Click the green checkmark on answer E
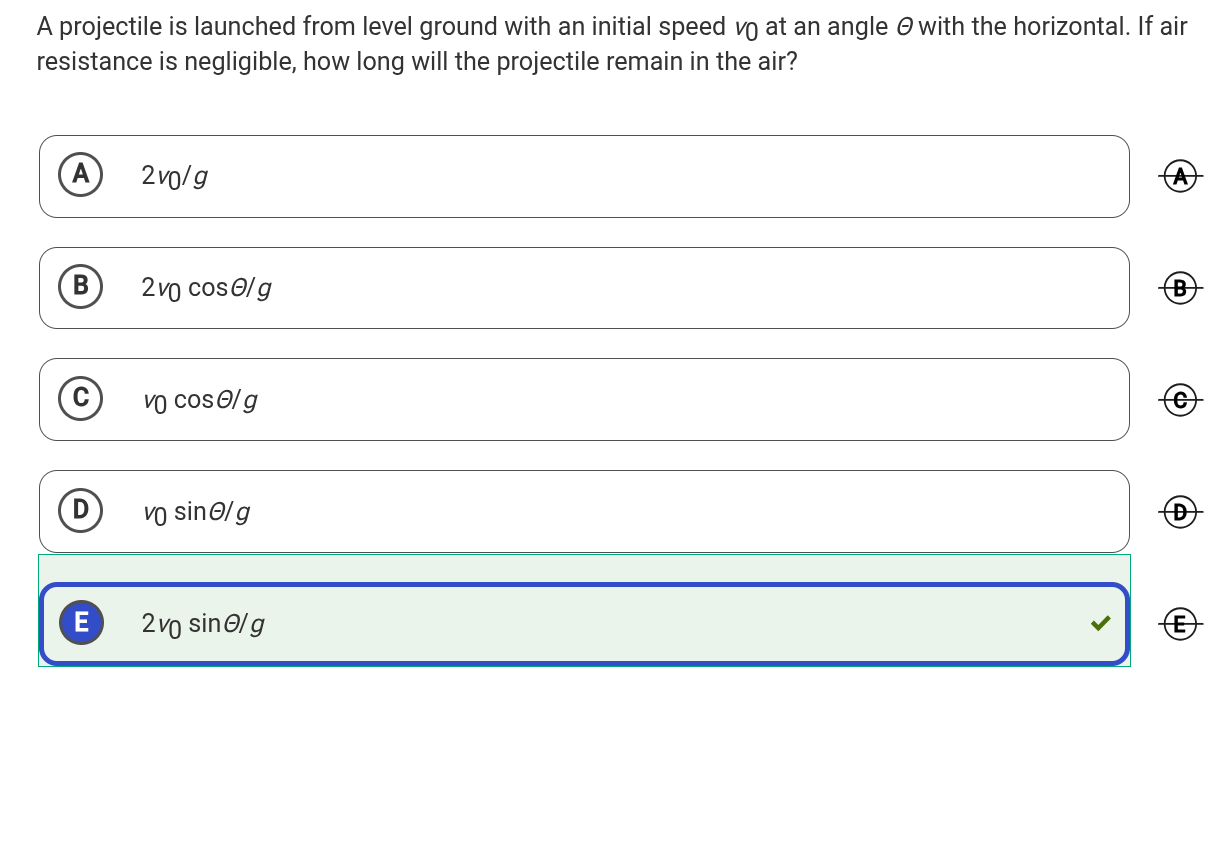 pyautogui.click(x=1100, y=624)
